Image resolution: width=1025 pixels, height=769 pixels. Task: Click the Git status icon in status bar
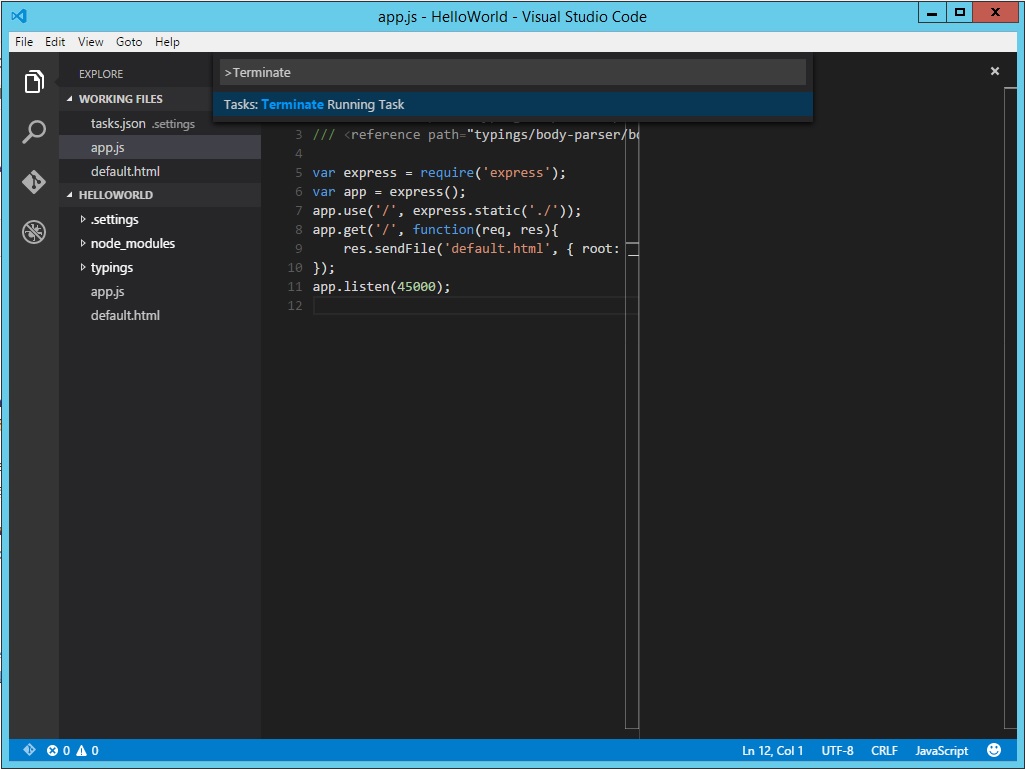coord(29,750)
